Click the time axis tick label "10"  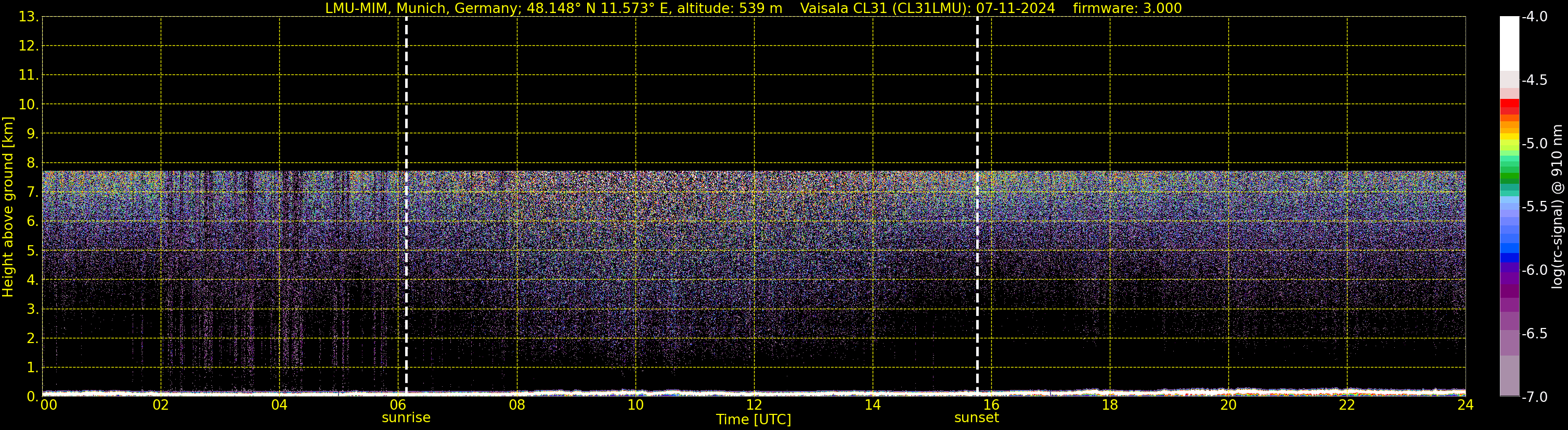(636, 405)
